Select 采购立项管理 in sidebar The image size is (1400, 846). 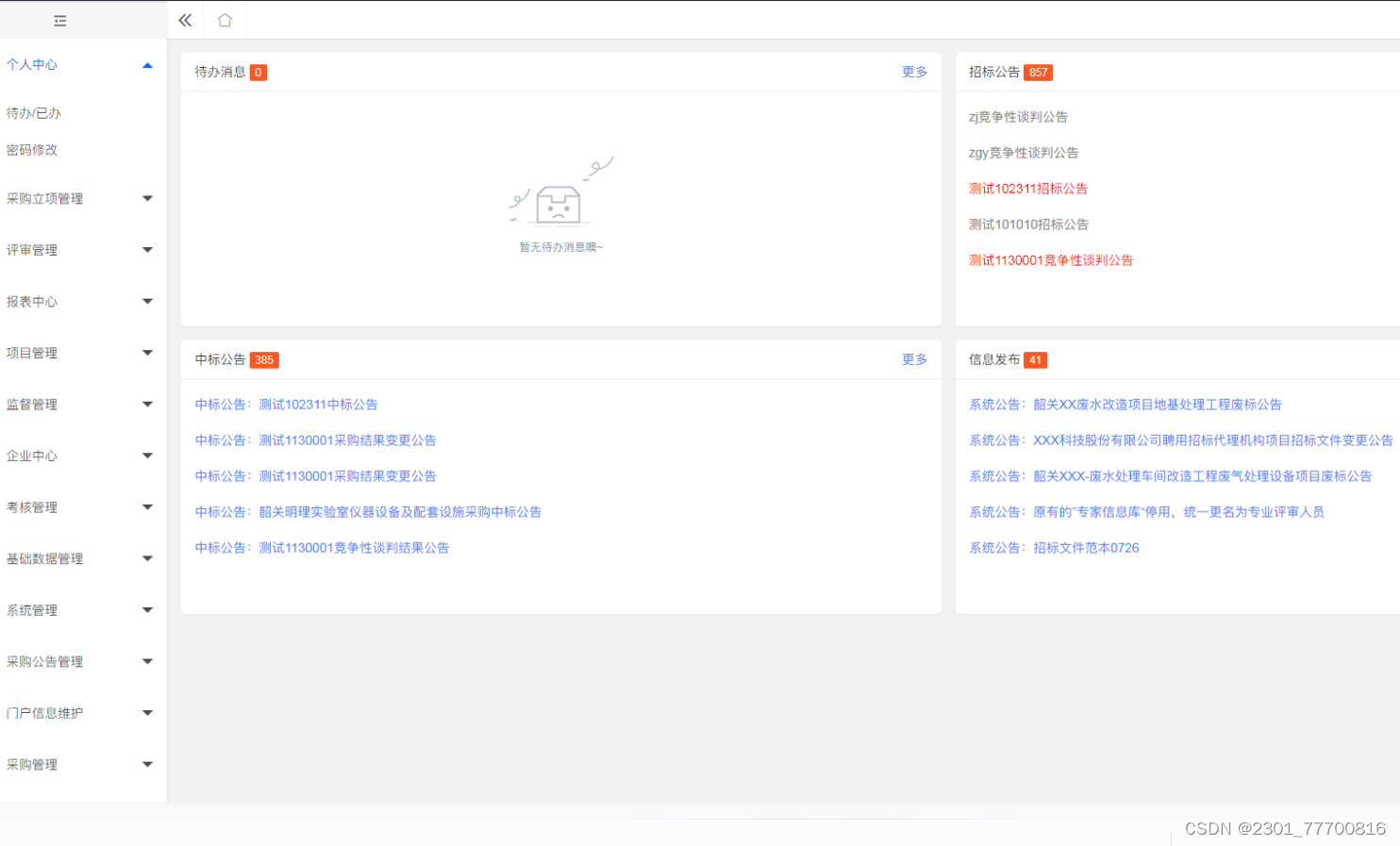[x=44, y=199]
